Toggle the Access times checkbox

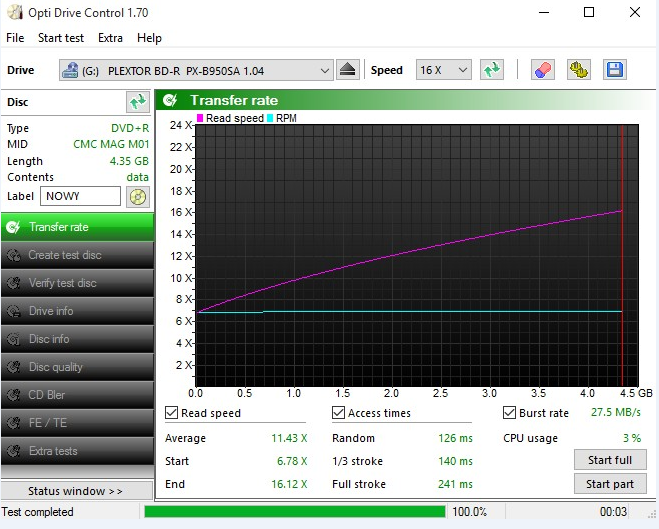point(338,413)
